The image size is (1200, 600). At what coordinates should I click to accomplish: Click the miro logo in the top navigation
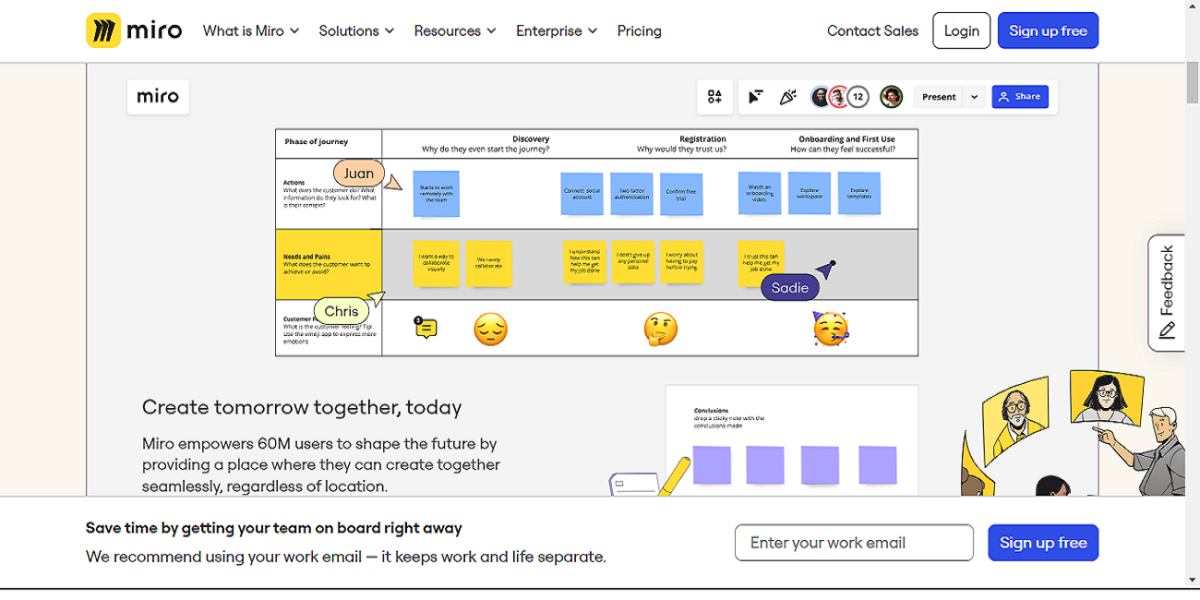134,30
